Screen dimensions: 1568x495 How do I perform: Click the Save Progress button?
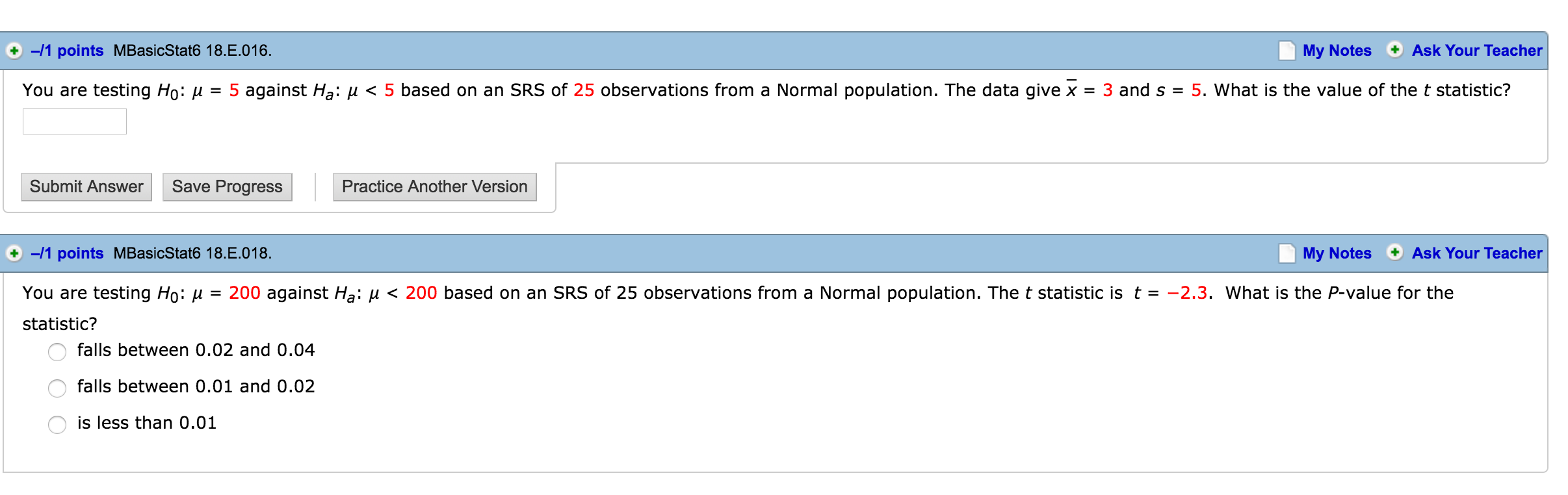[227, 187]
